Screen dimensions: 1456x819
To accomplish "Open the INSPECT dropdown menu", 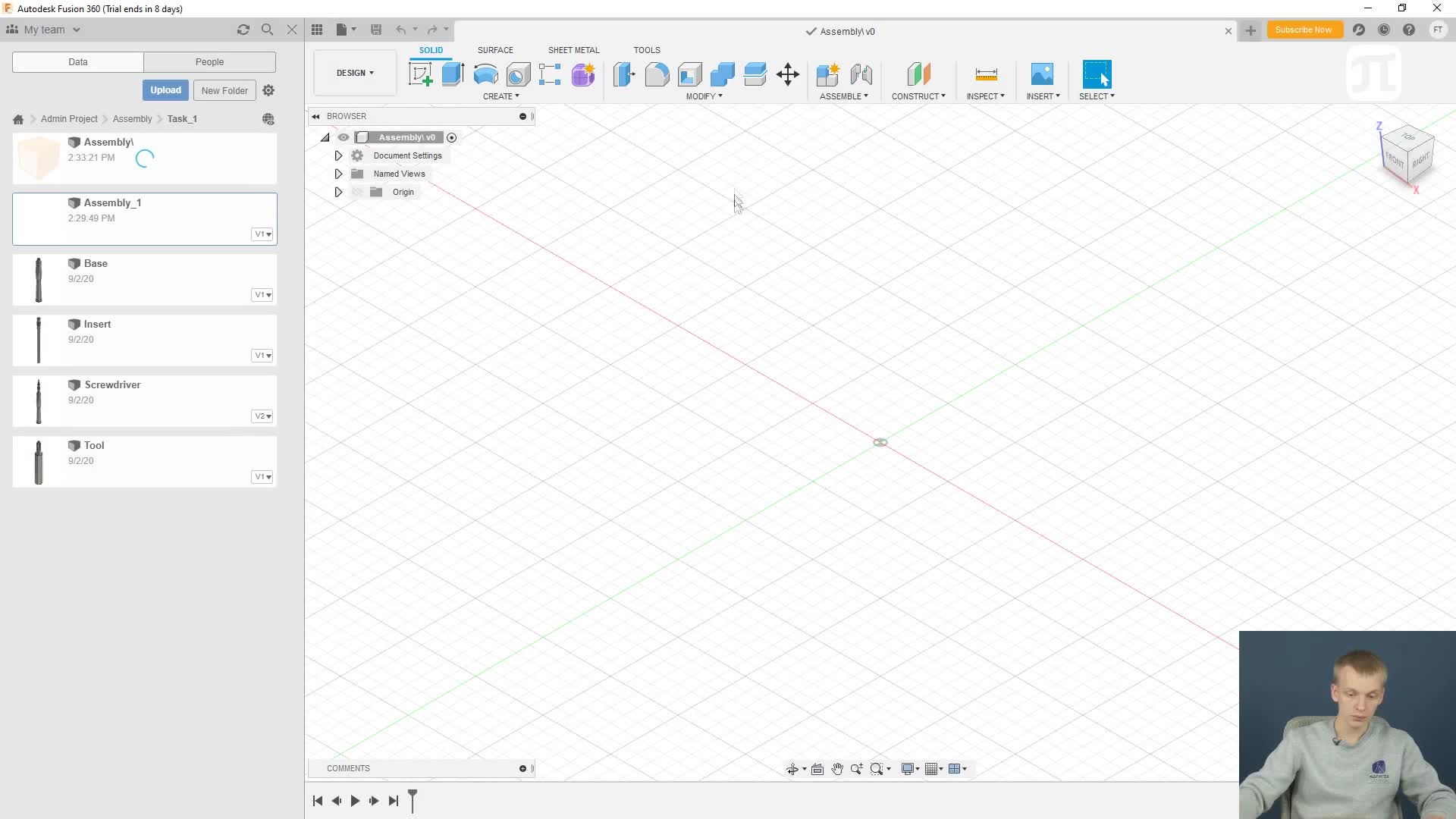I will 986,96.
